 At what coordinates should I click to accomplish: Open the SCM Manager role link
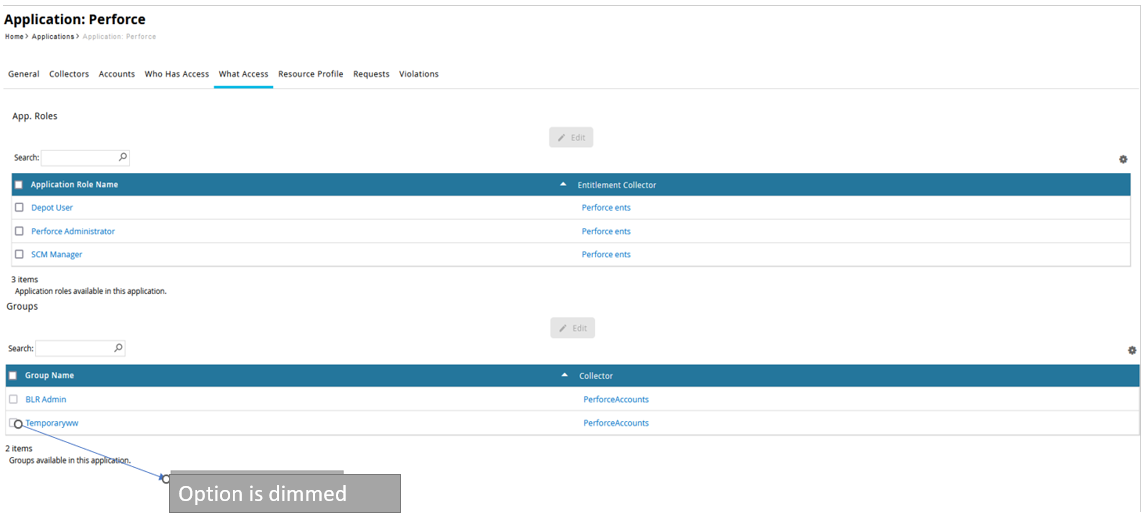coord(57,254)
